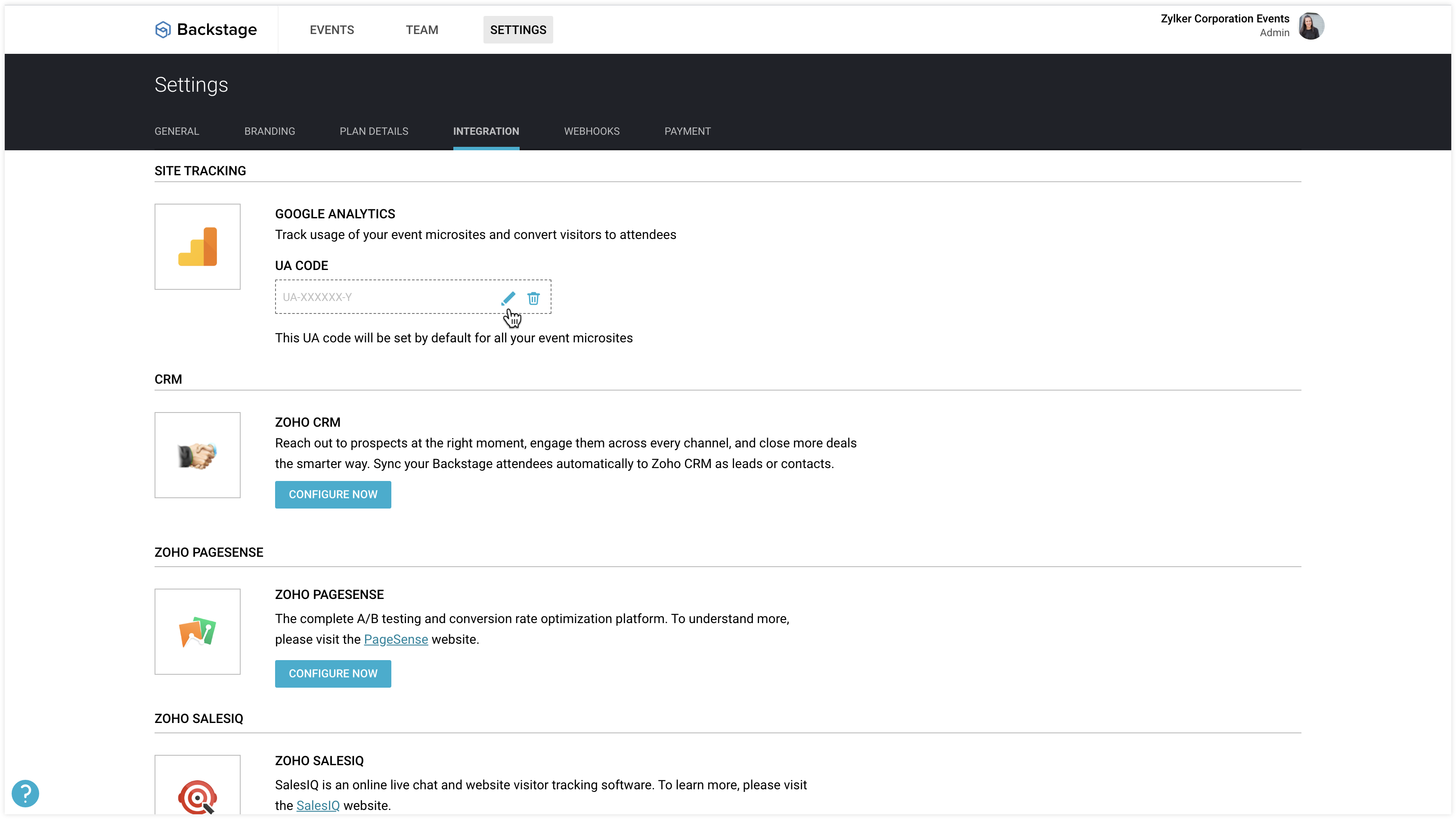
Task: Follow the PageSense website link
Action: (396, 639)
